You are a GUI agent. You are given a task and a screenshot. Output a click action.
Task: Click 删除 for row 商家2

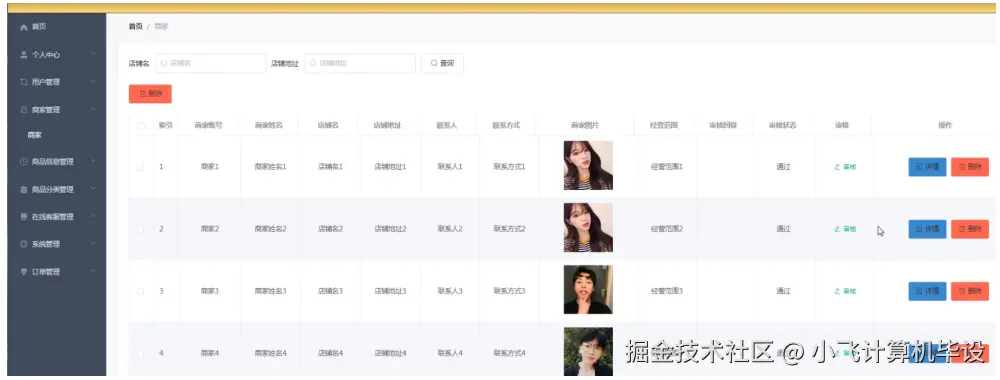coord(969,229)
